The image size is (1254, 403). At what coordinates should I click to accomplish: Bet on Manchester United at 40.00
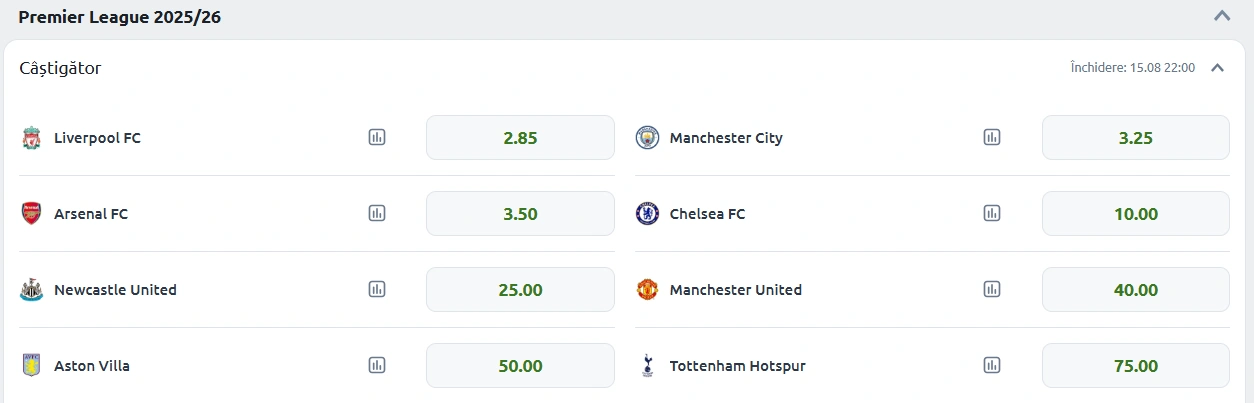pos(1136,290)
